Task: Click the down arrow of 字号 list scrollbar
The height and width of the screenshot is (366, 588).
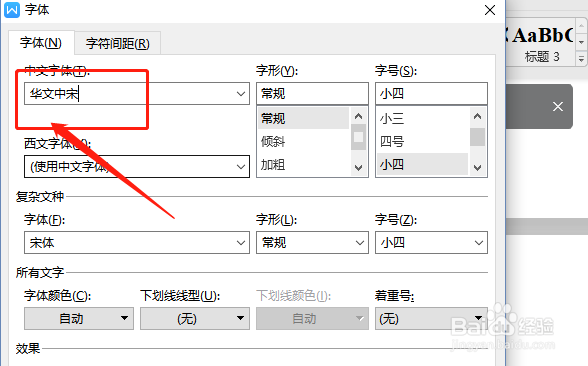Action: click(x=477, y=168)
